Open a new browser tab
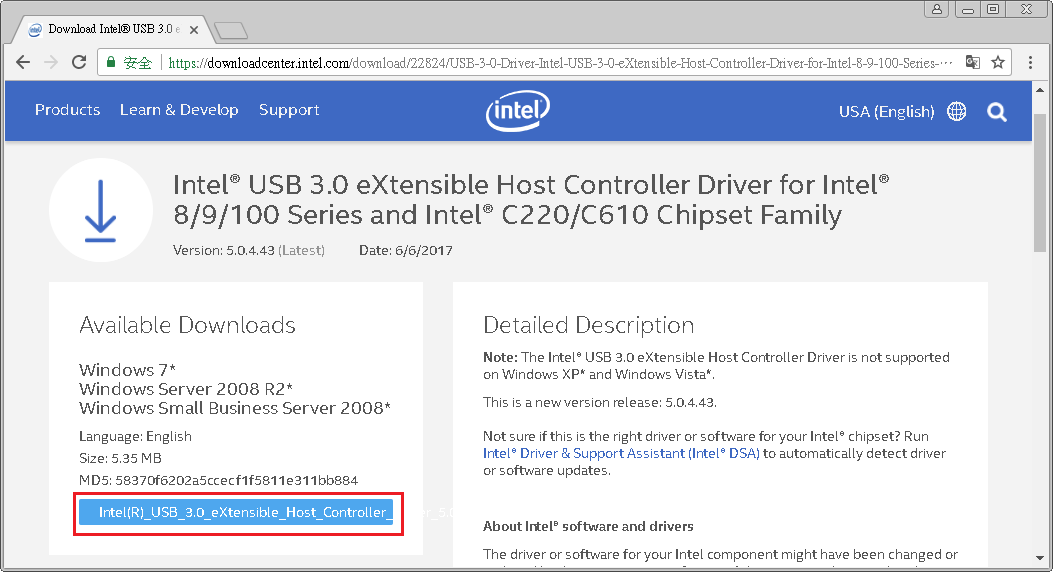The image size is (1053, 572). pyautogui.click(x=231, y=30)
